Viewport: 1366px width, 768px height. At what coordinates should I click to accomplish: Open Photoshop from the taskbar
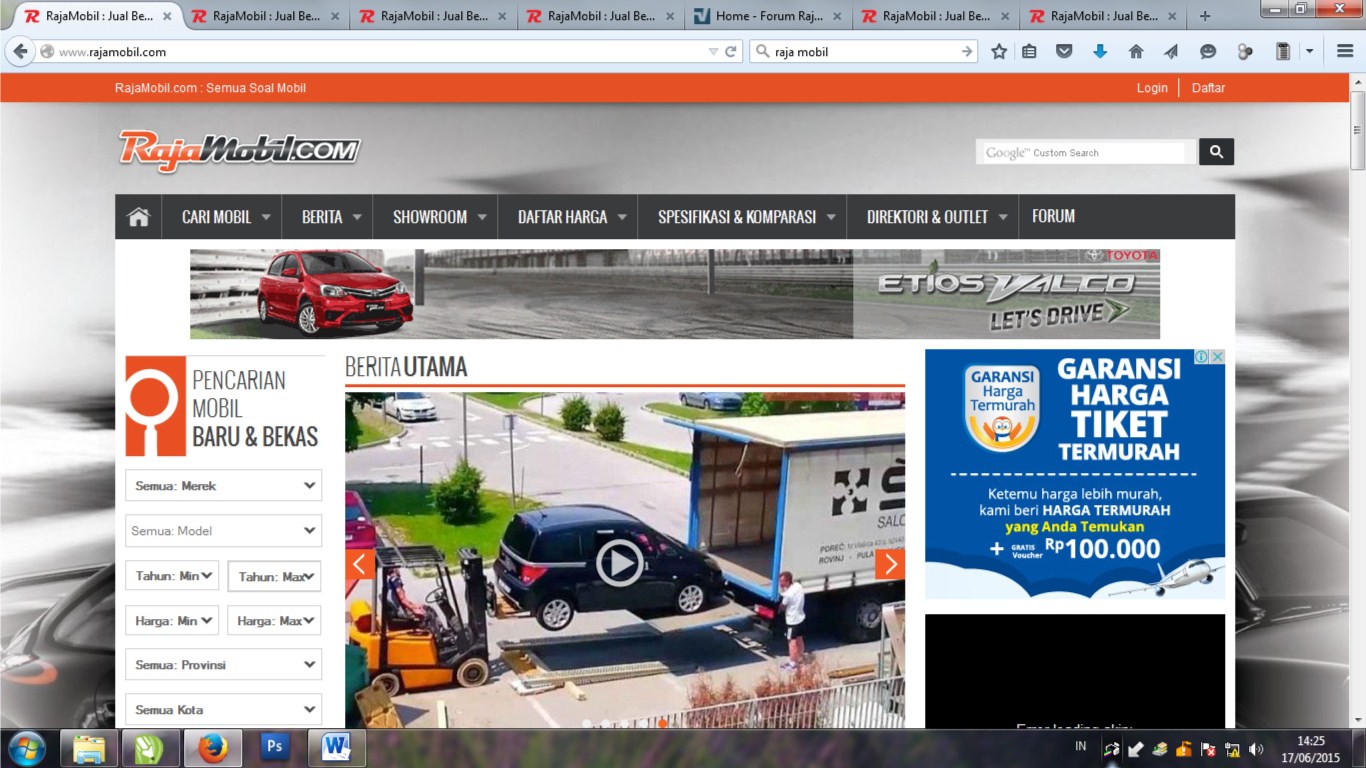tap(274, 748)
